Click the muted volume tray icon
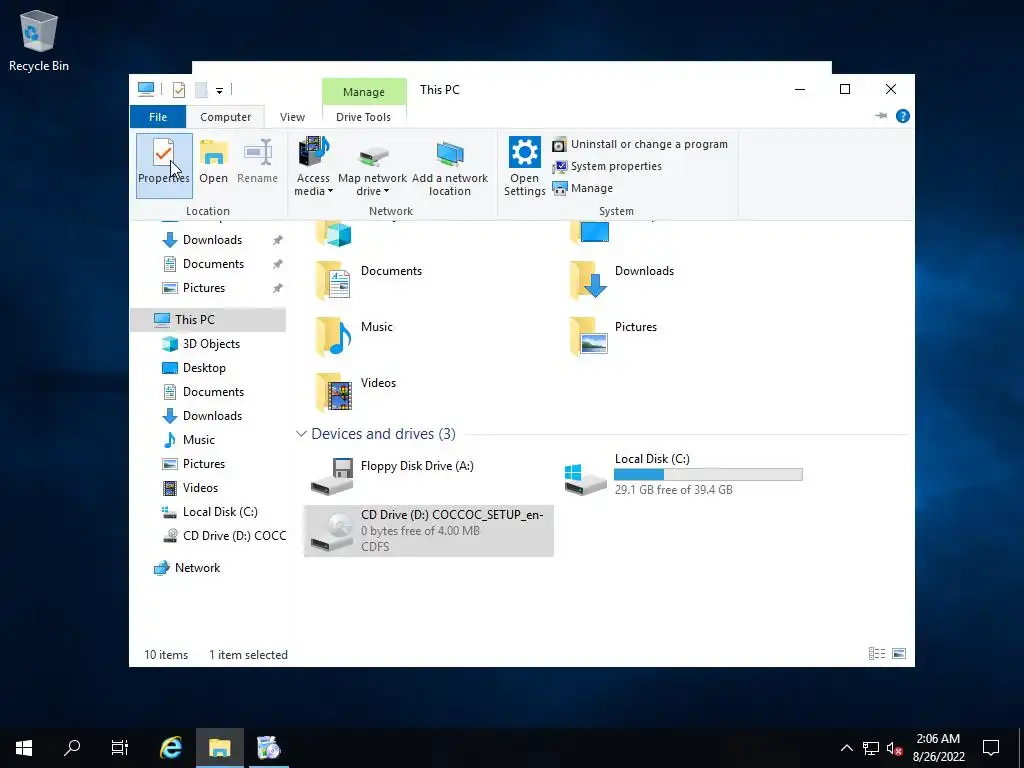This screenshot has width=1024, height=768. (x=894, y=748)
